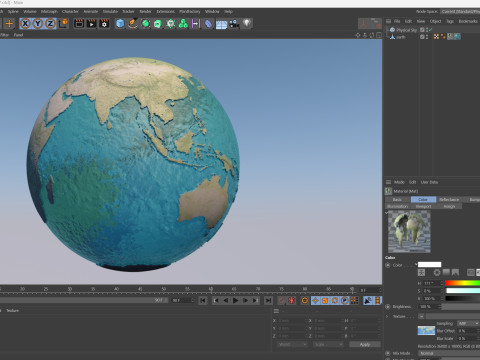Open Texture options arrow button
This screenshot has width=480, height=360.
tap(421, 316)
